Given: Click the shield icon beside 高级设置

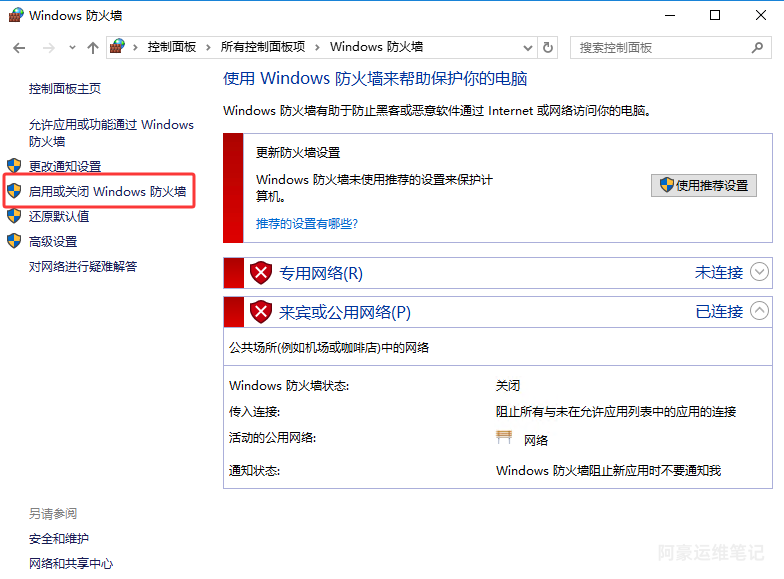Looking at the screenshot, I should coord(14,241).
